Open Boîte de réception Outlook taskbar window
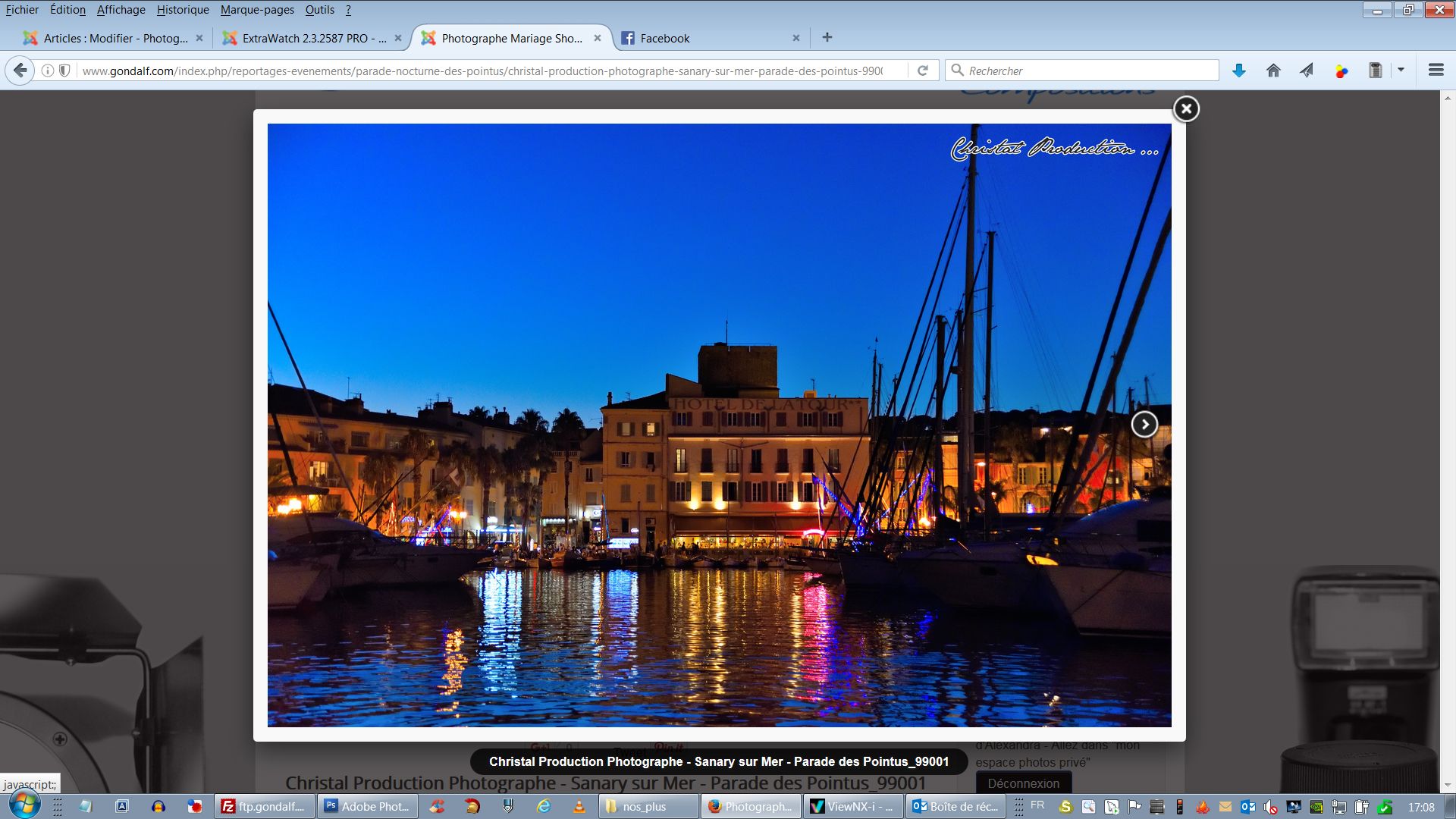The image size is (1456, 819). 956,806
